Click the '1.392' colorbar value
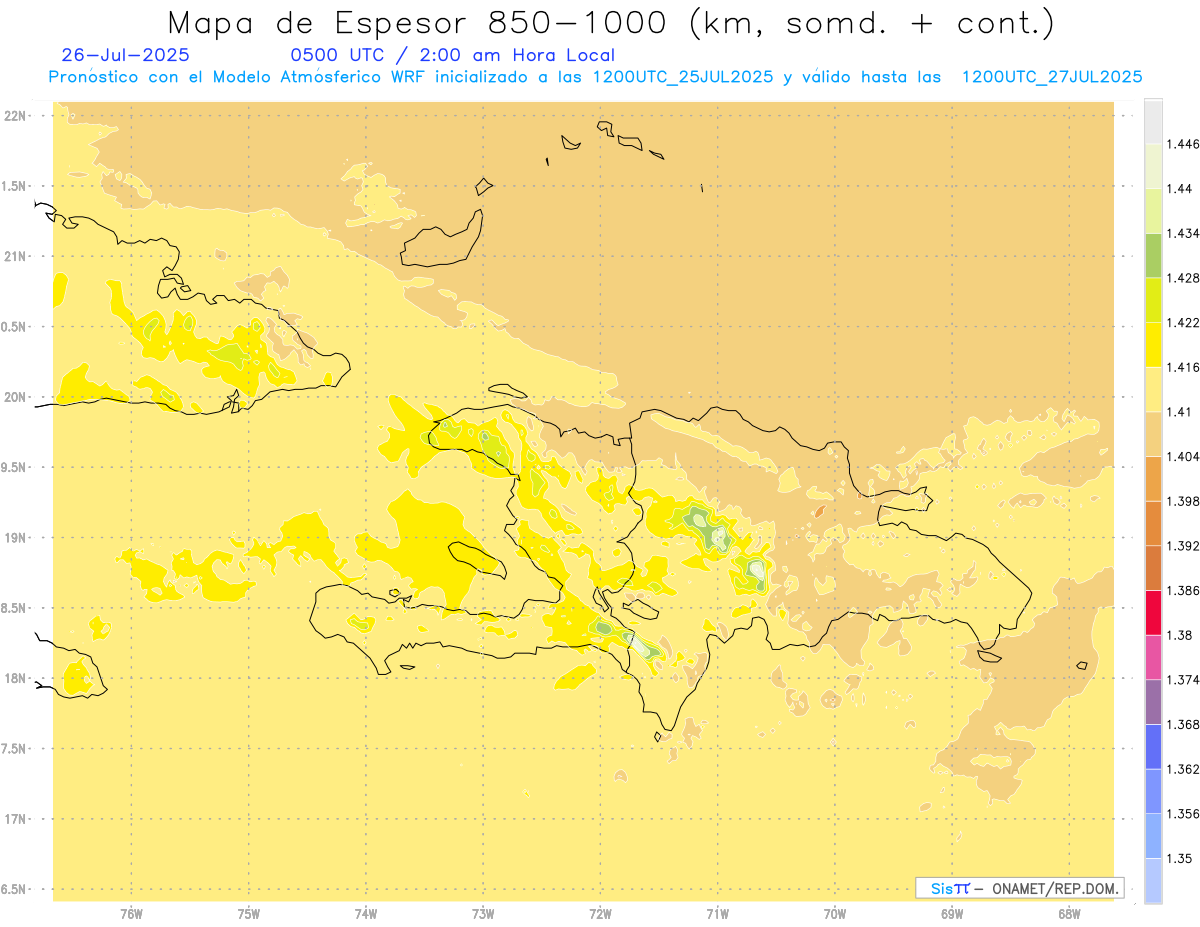The image size is (1200, 927). coord(1185,546)
